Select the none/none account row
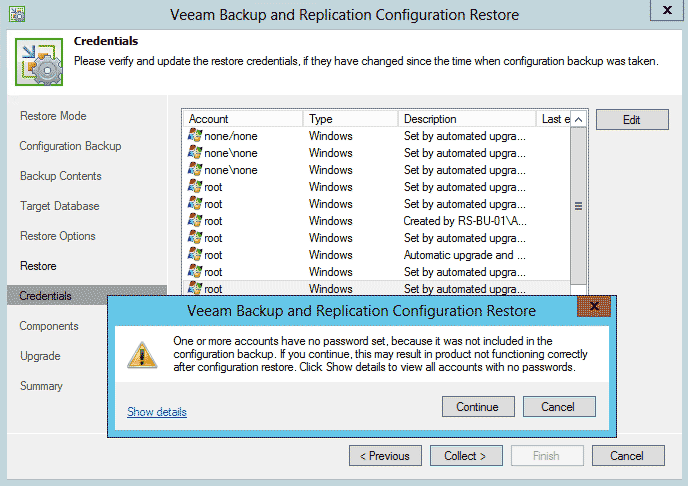 coord(376,136)
